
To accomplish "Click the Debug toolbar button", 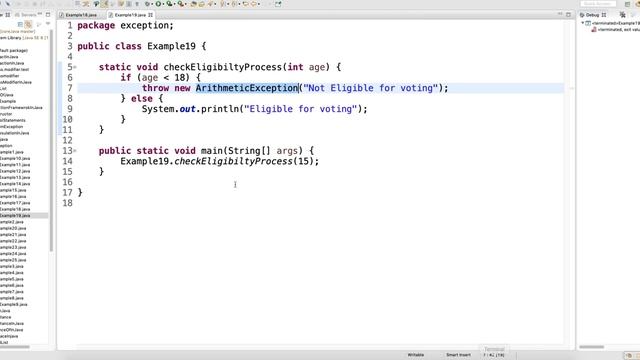I will coord(147,4).
